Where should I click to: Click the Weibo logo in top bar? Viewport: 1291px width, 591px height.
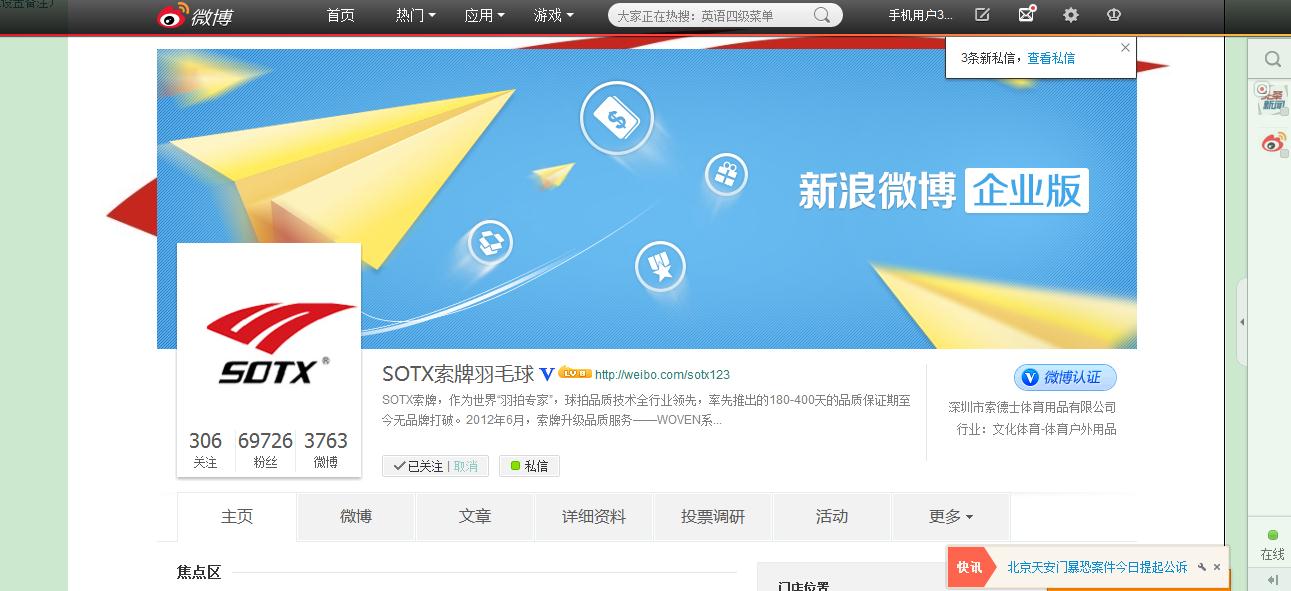pos(195,15)
